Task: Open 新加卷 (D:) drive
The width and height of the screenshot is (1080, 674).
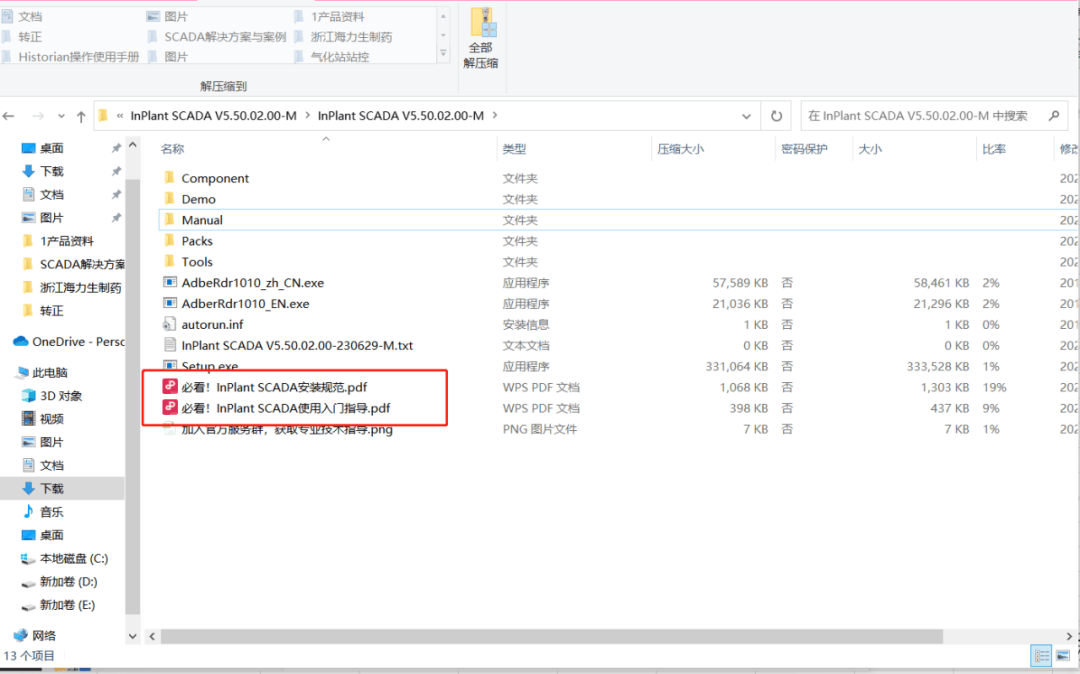Action: coord(68,582)
